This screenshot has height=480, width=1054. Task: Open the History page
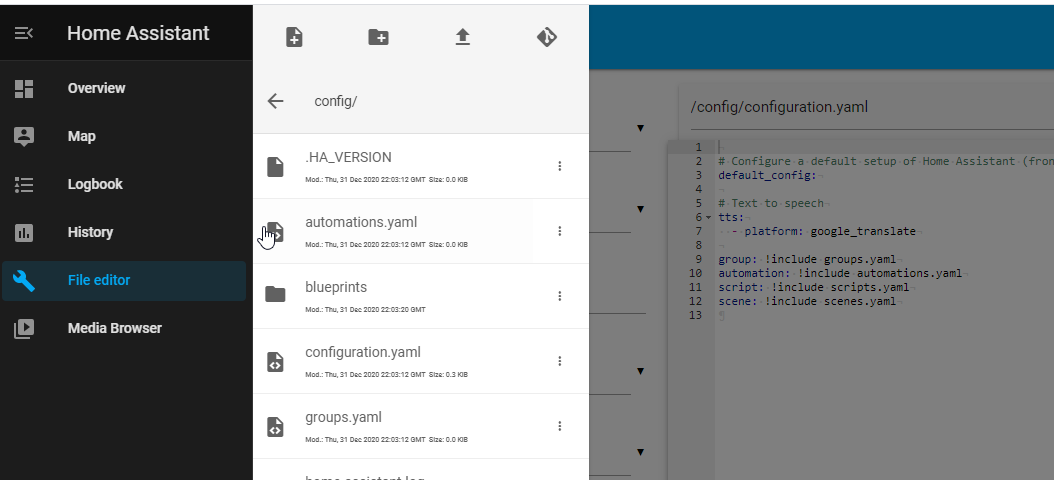click(124, 232)
